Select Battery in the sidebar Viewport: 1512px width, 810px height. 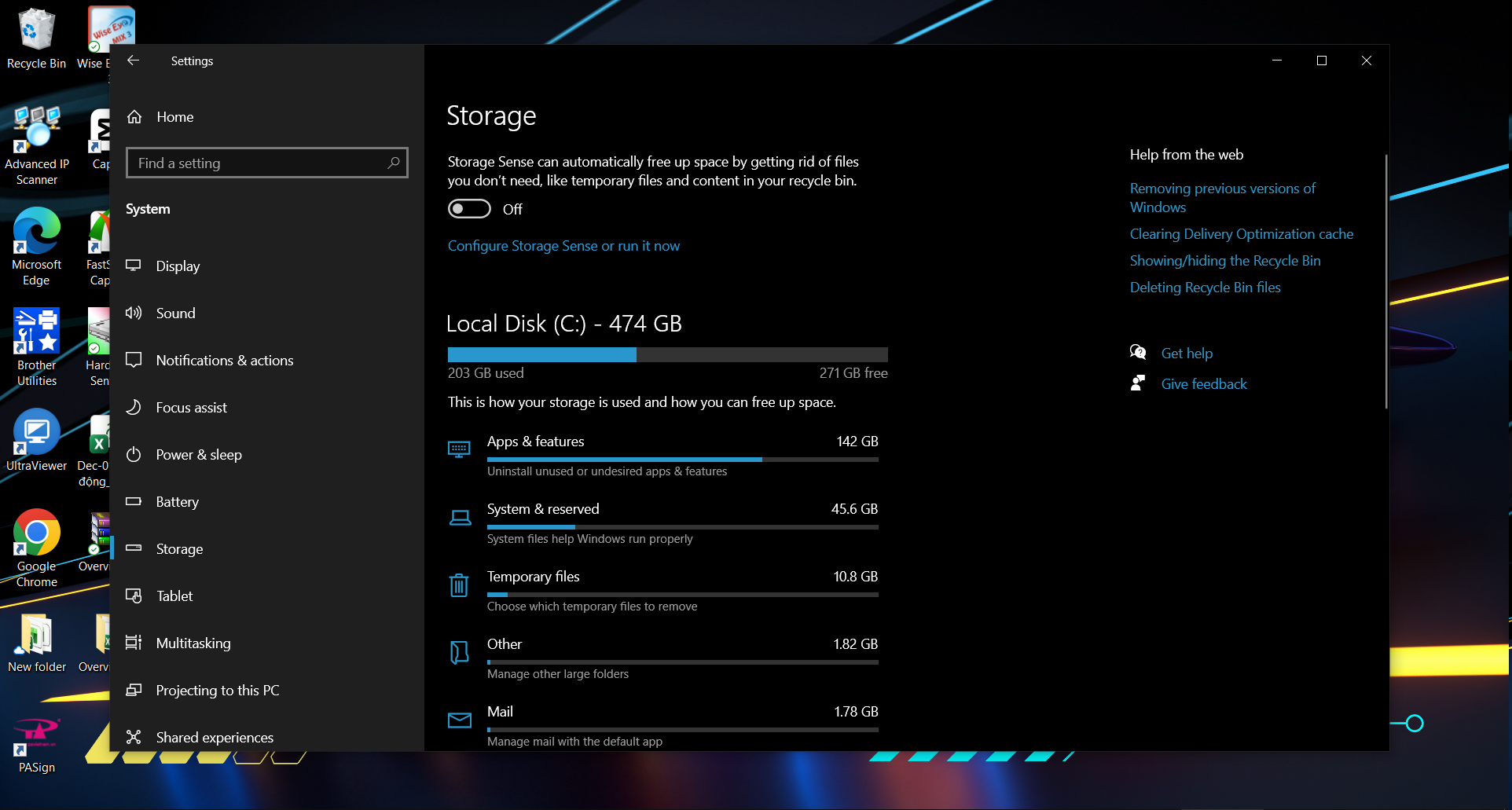[x=267, y=502]
